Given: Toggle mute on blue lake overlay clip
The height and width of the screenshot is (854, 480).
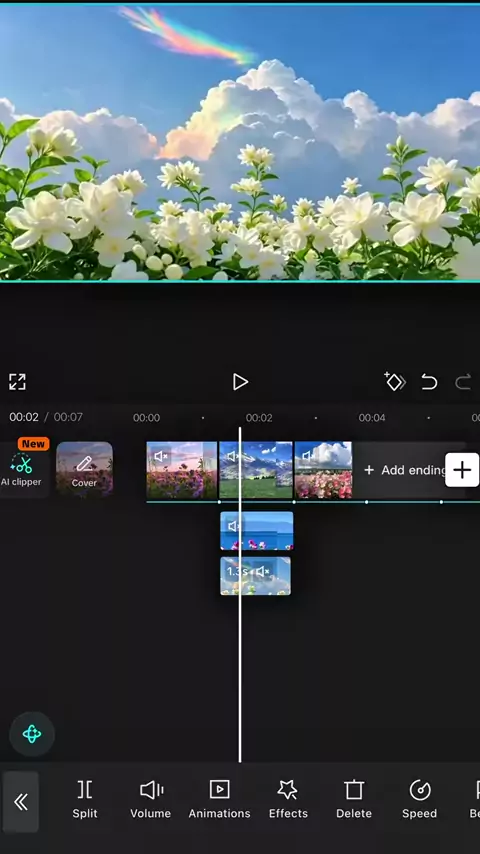Looking at the screenshot, I should coord(234,526).
